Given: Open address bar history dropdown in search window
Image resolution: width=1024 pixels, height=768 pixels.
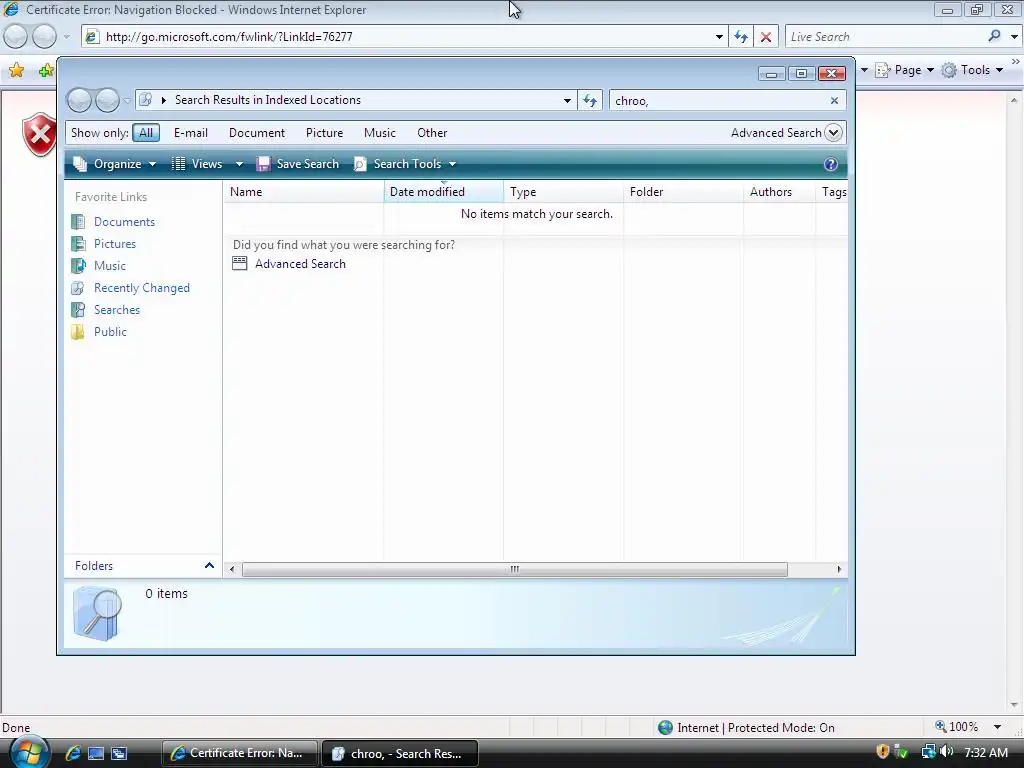Looking at the screenshot, I should [567, 101].
